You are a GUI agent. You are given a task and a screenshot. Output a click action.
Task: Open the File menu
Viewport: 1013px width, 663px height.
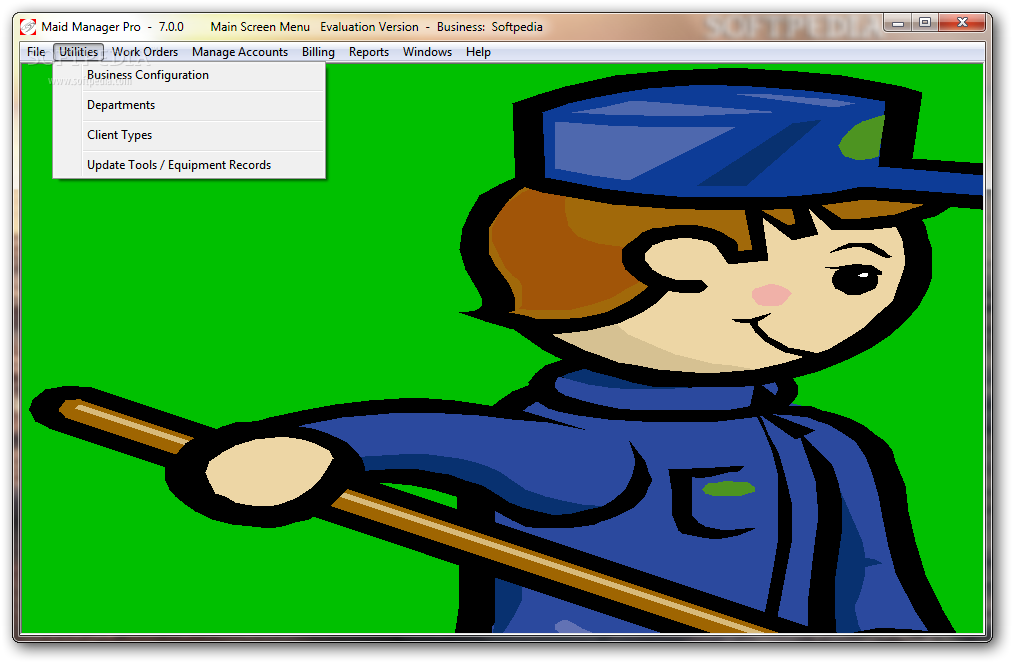pos(36,52)
